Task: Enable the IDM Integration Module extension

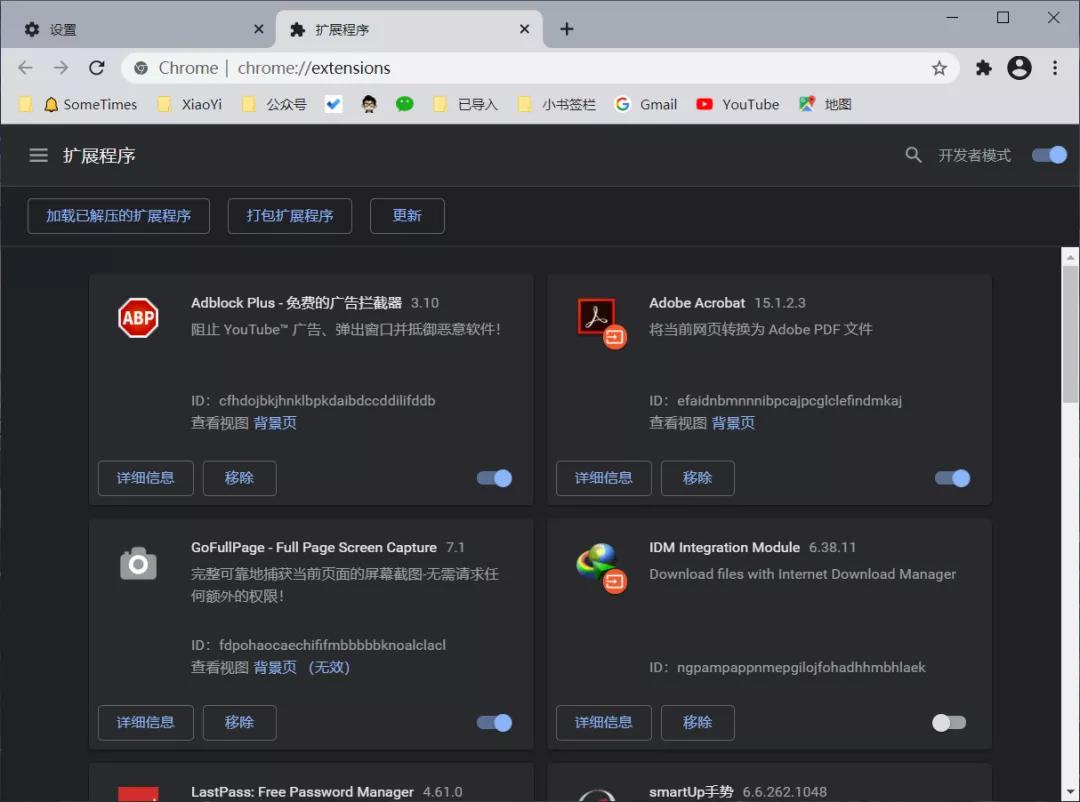Action: pyautogui.click(x=948, y=722)
